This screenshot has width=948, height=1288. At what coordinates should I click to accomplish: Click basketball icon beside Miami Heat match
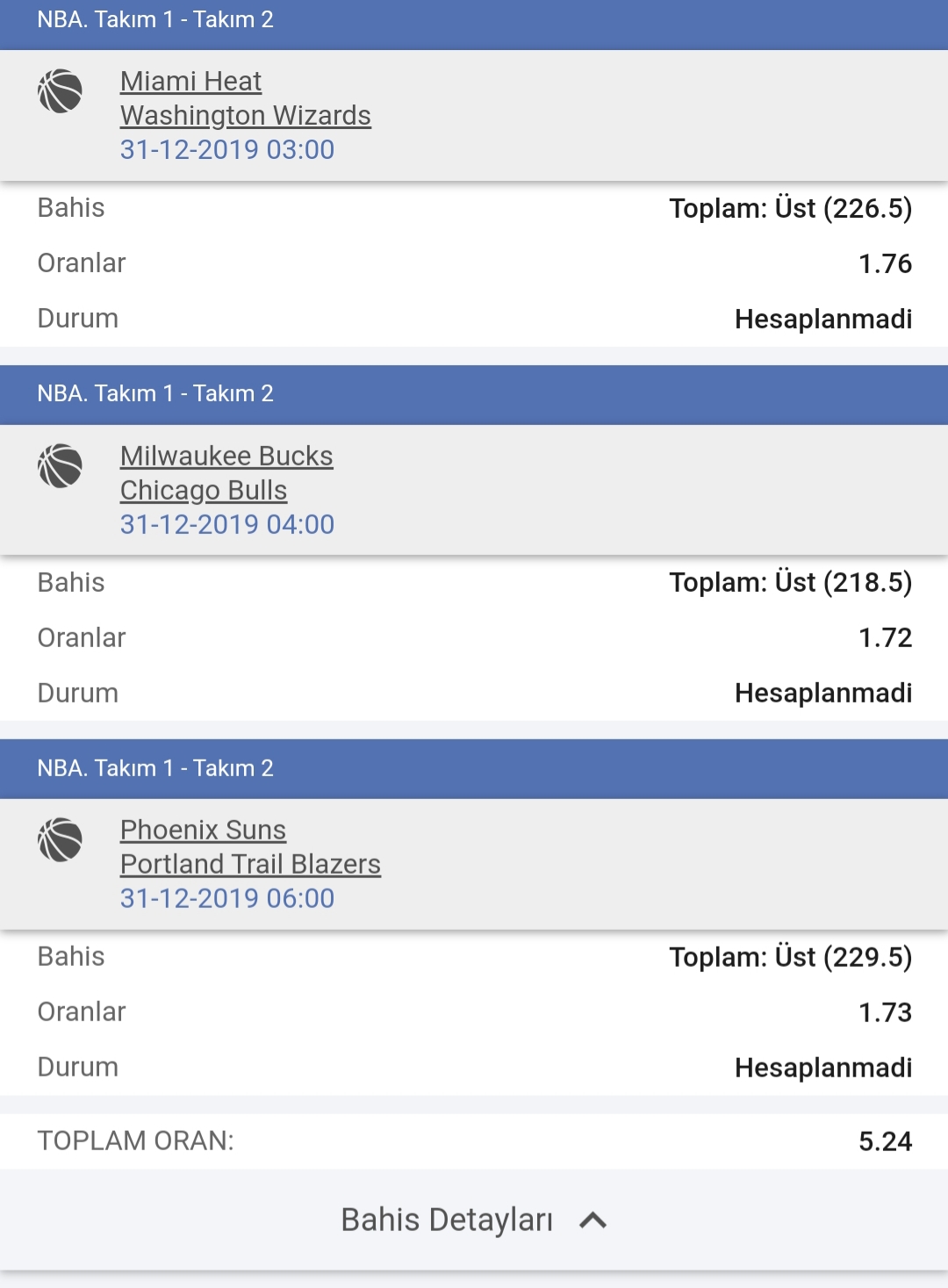60,91
